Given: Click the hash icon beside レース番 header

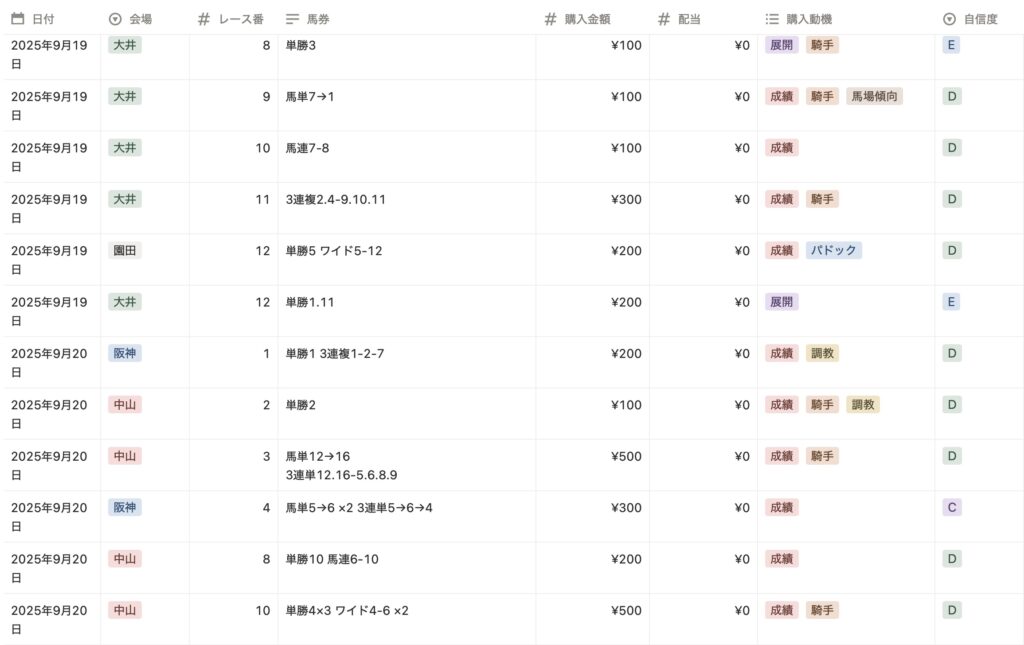Looking at the screenshot, I should click(x=204, y=19).
